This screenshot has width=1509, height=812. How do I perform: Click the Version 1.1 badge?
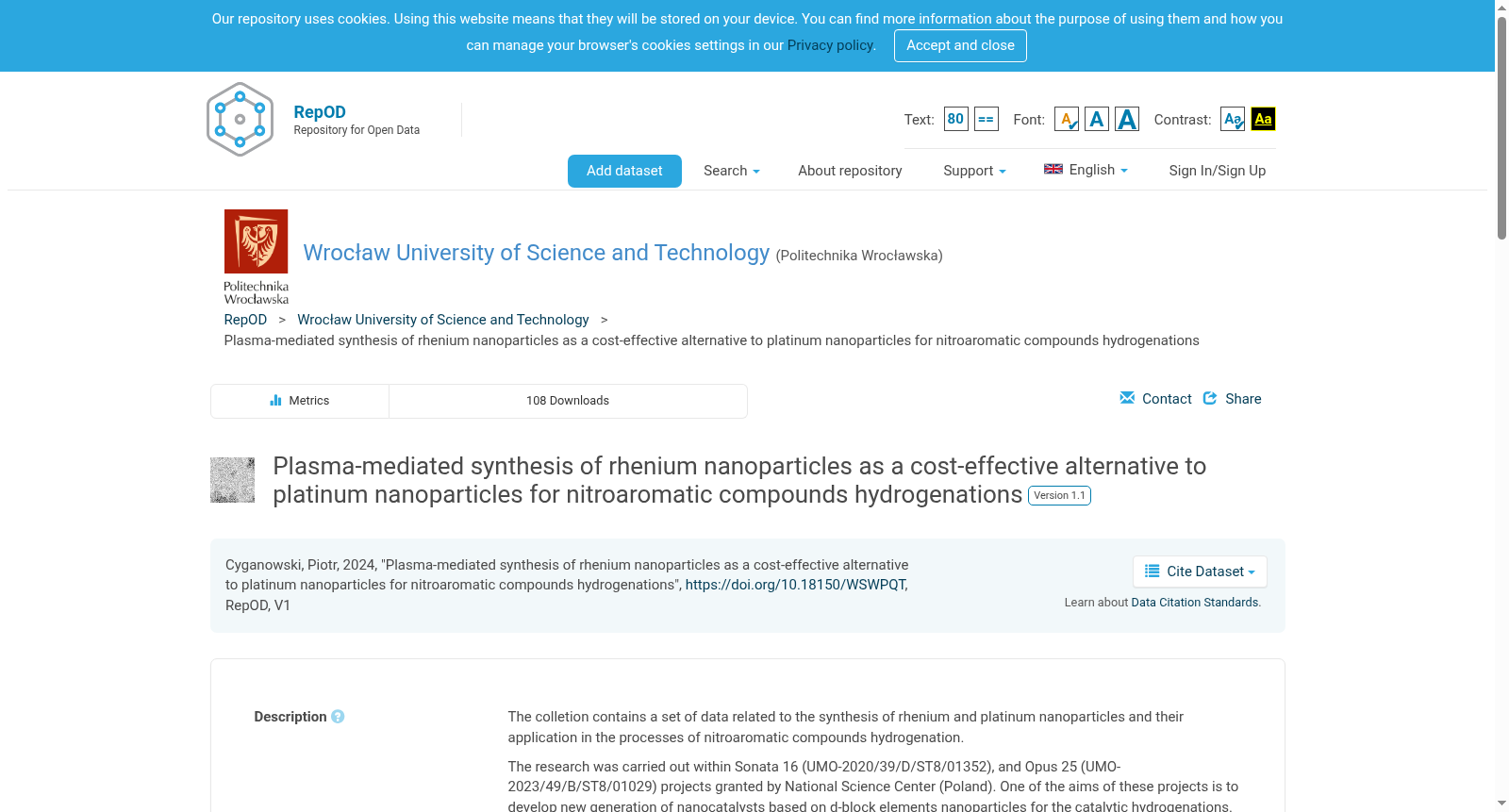[x=1059, y=496]
